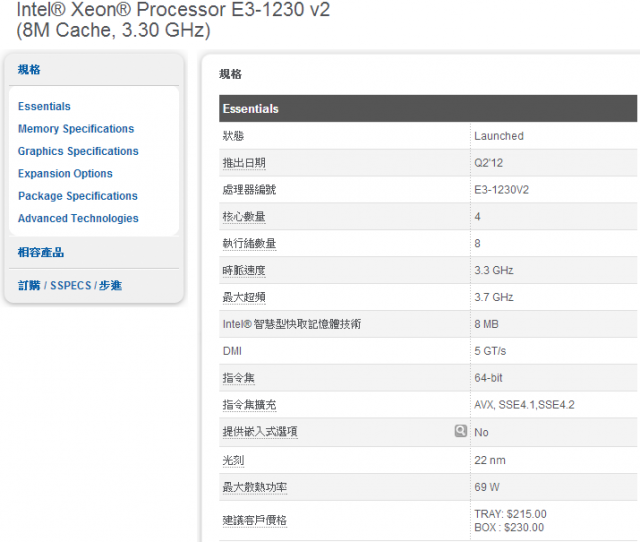
Task: Click the 處理器編號 spec label
Action: 249,190
